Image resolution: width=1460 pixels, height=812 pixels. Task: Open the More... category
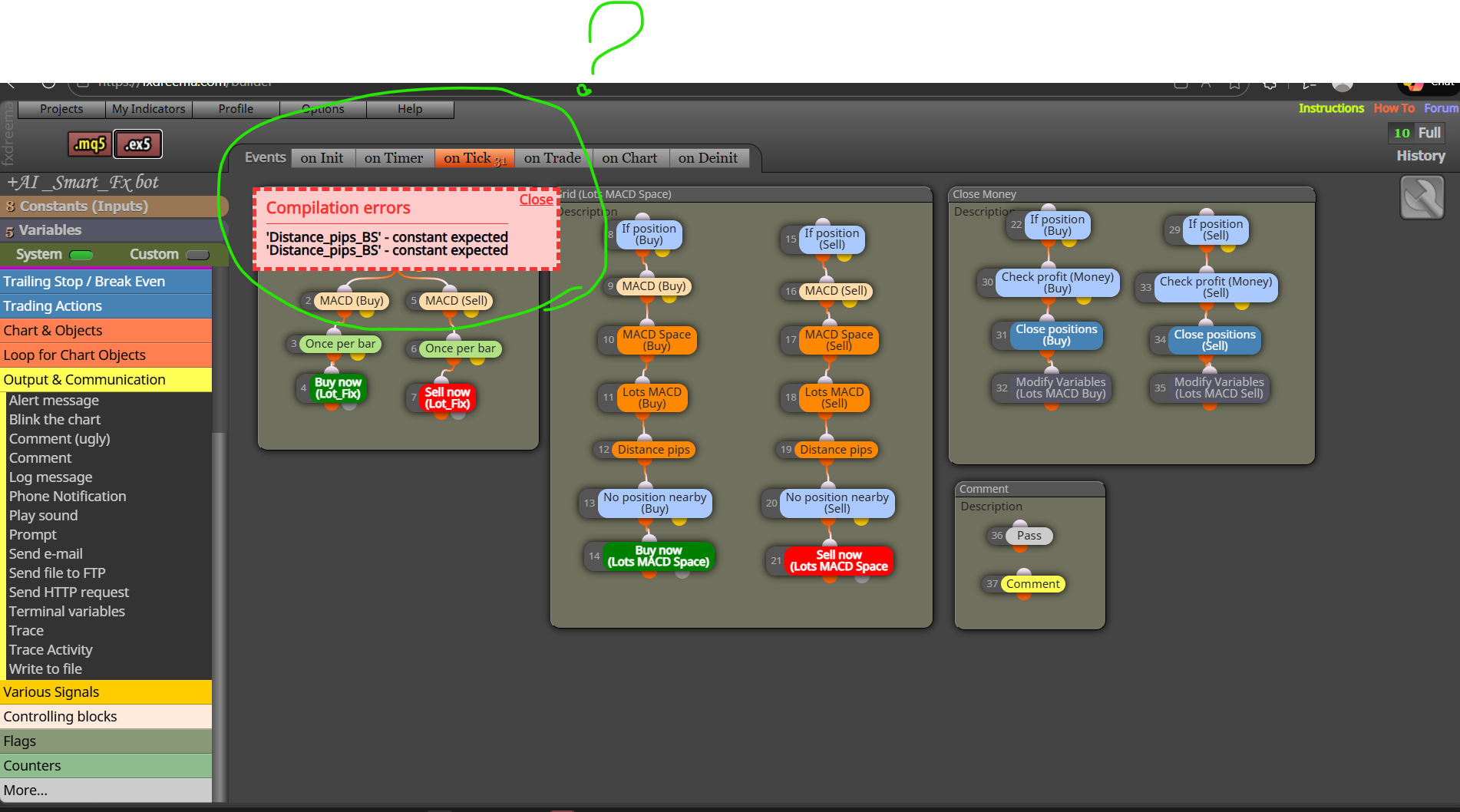pyautogui.click(x=106, y=791)
